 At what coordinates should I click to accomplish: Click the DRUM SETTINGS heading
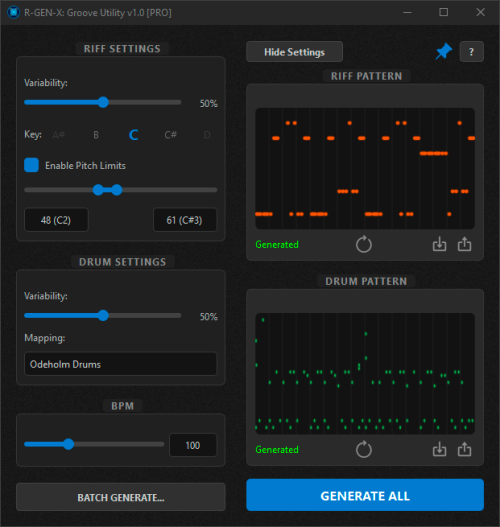[x=122, y=262]
